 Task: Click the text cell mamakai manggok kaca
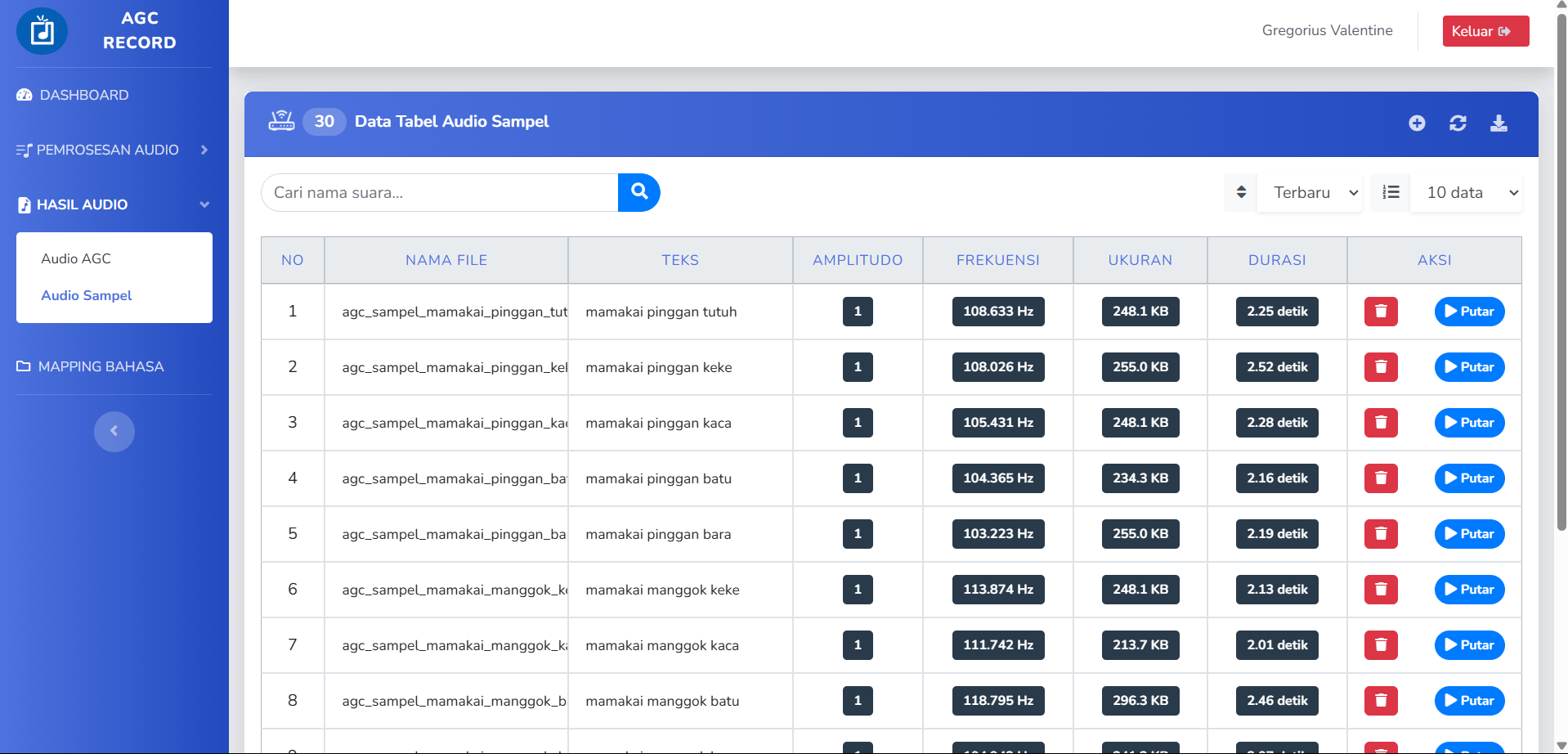[662, 645]
